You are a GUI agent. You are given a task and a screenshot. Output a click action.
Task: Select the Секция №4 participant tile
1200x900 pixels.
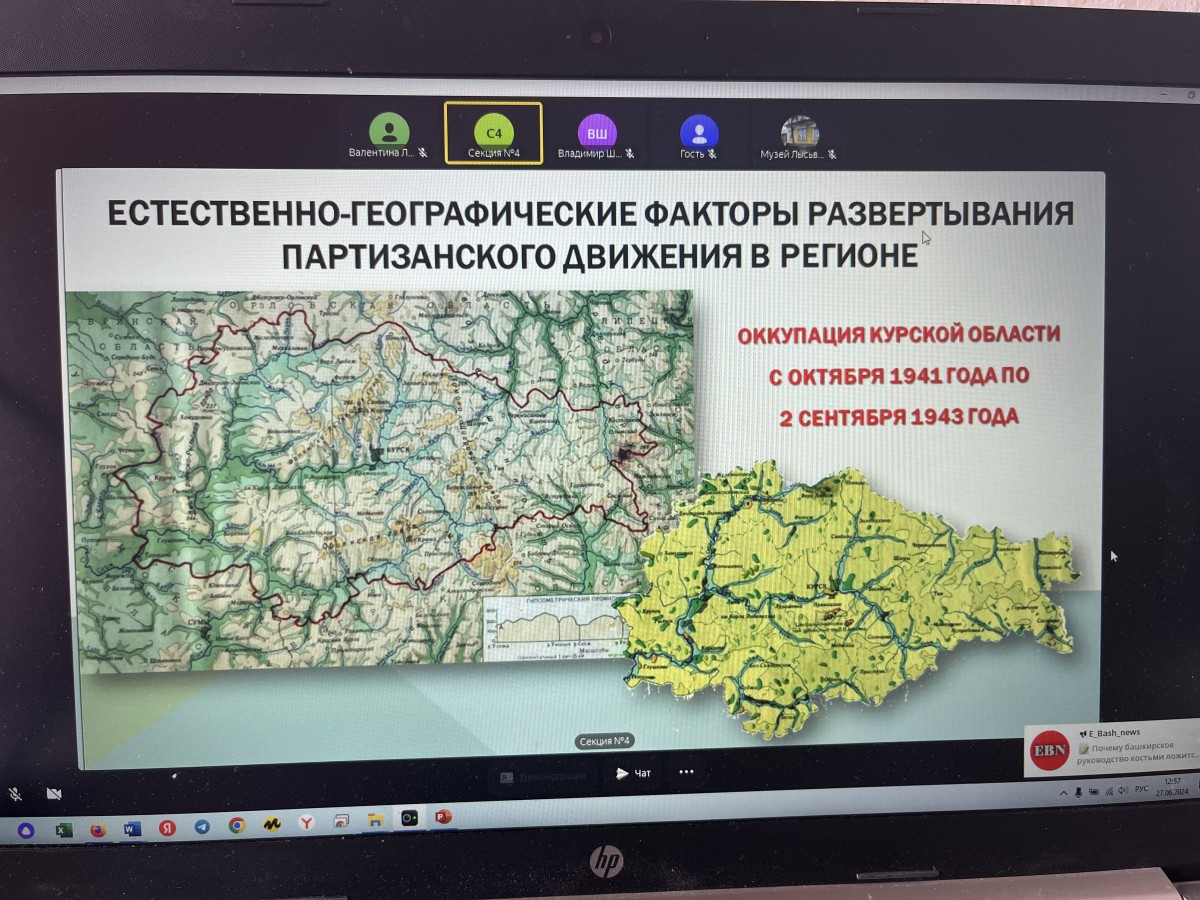point(494,134)
